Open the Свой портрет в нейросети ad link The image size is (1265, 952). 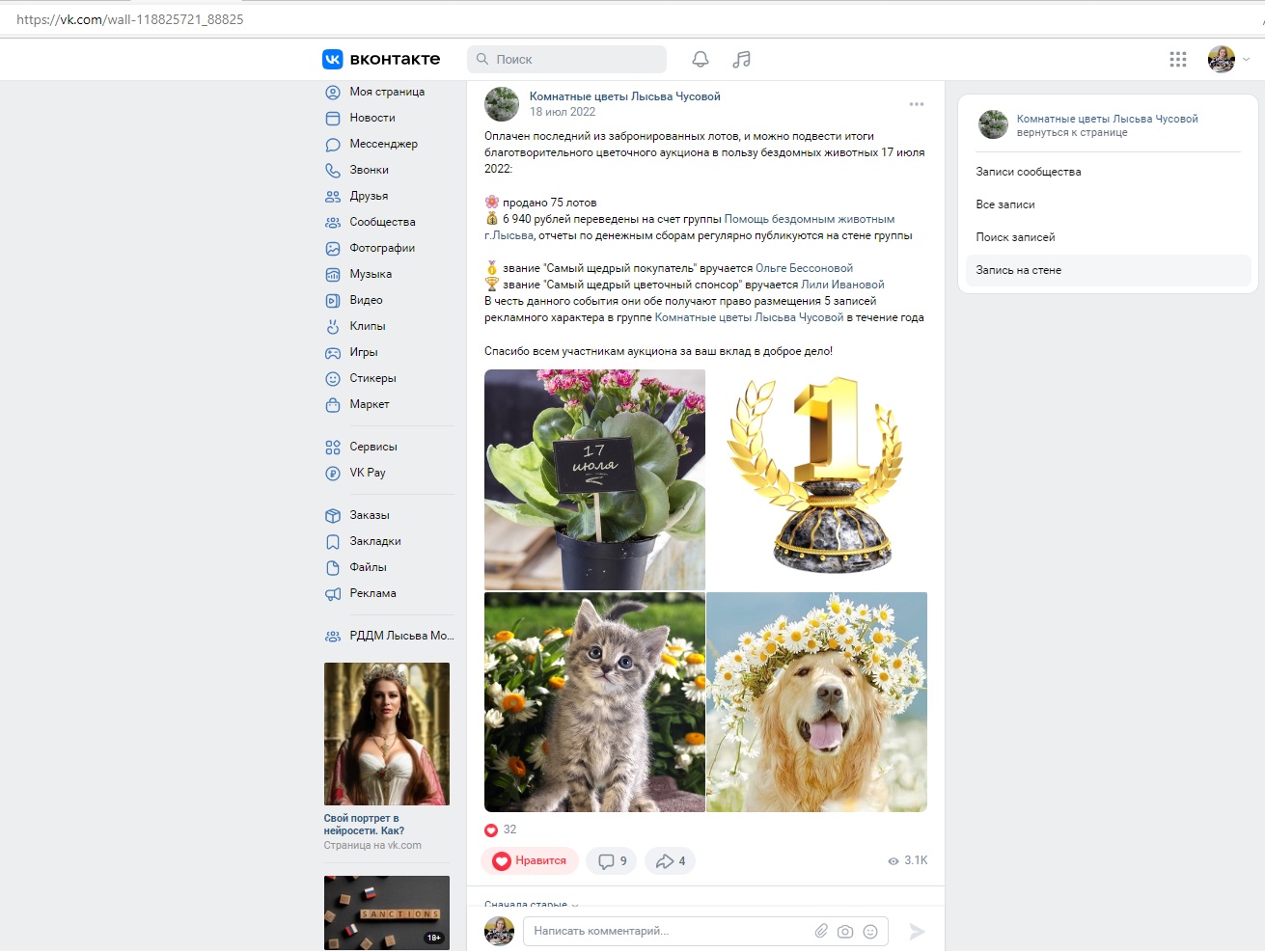[x=364, y=825]
